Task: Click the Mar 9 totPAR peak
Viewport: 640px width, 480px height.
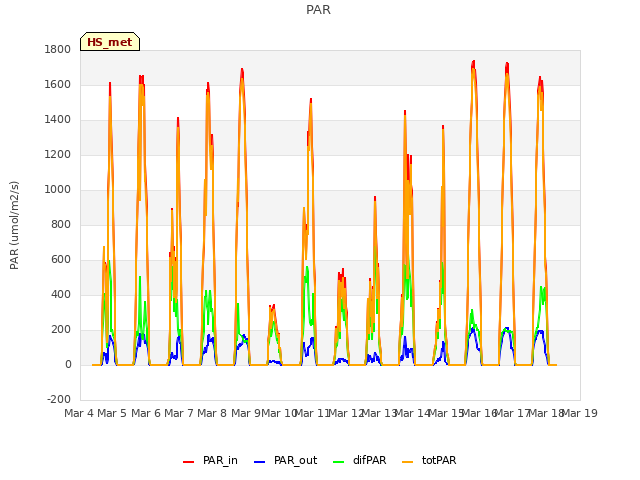Action: tap(242, 78)
